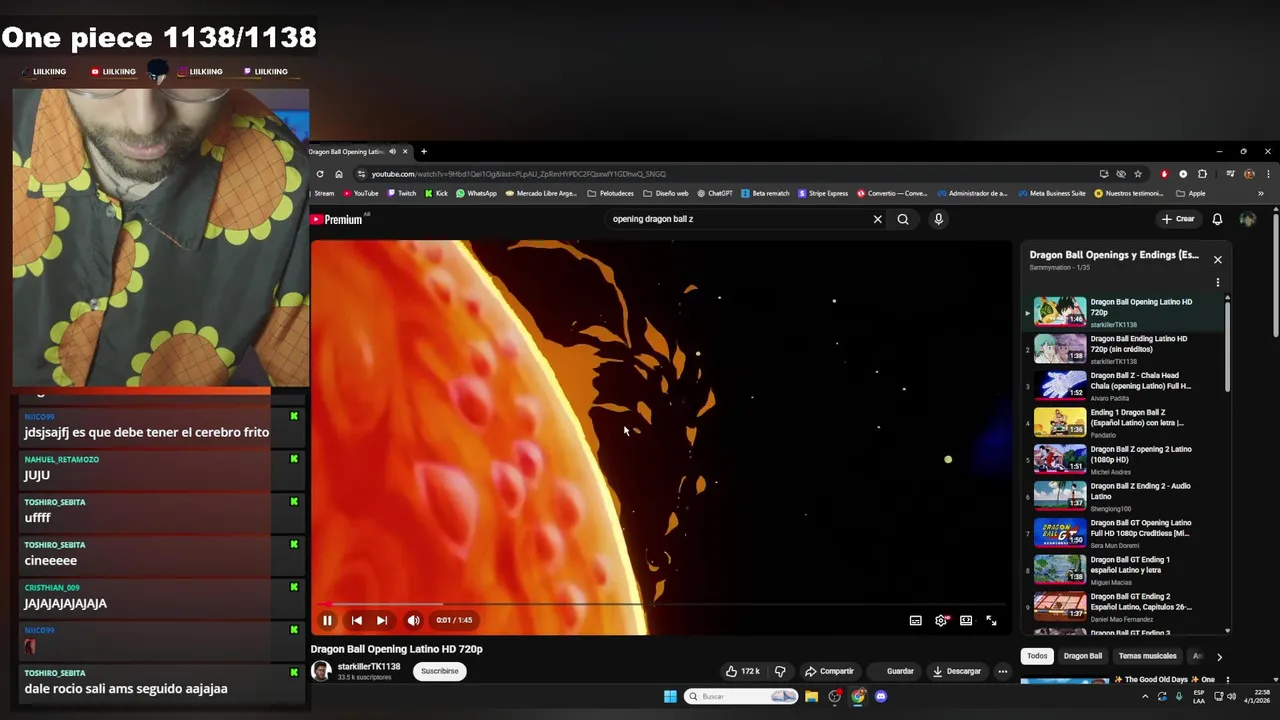Click Compartir share button

[x=829, y=671]
